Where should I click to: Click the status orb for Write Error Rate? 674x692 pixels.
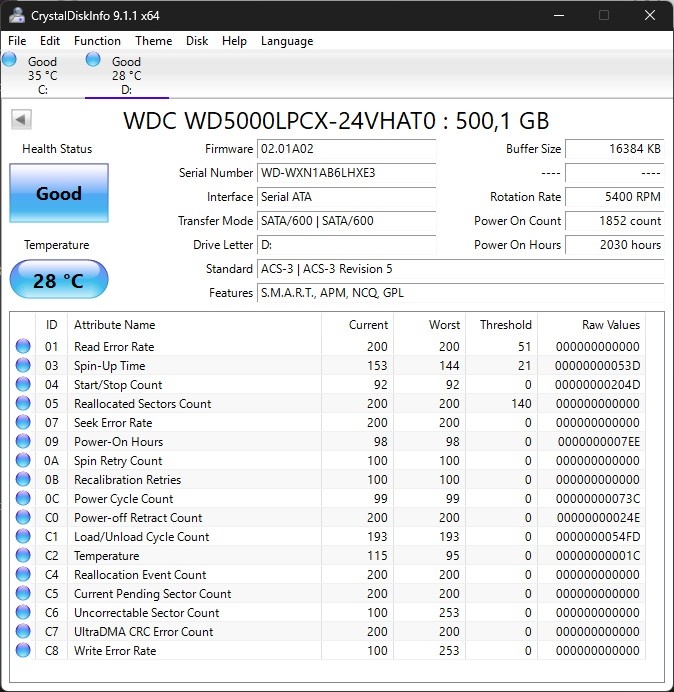(23, 651)
